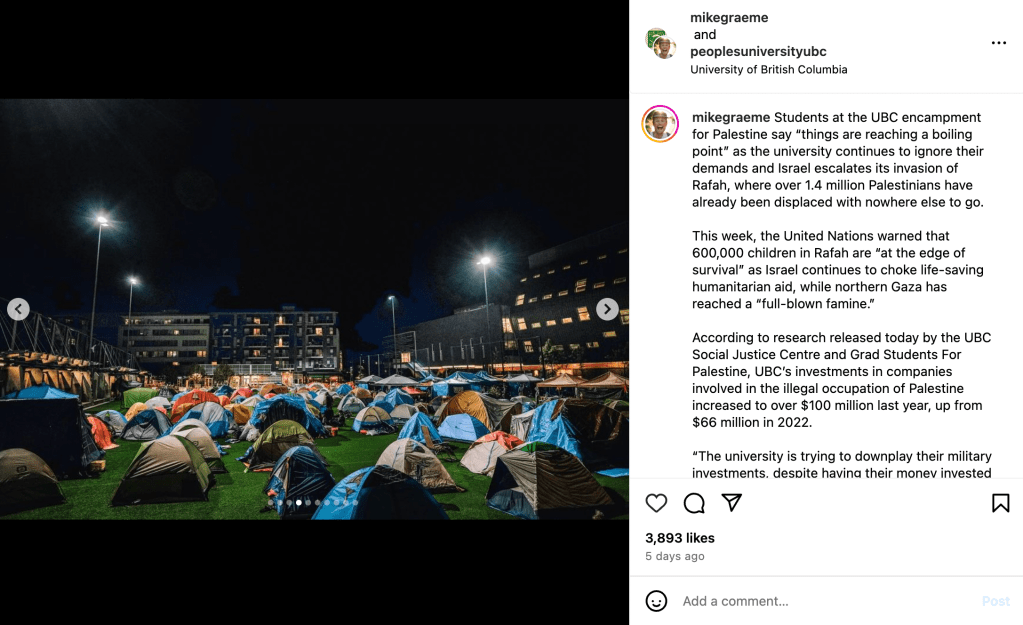Viewport: 1023px width, 625px height.
Task: Open mikegraeme profile from header
Action: click(729, 18)
